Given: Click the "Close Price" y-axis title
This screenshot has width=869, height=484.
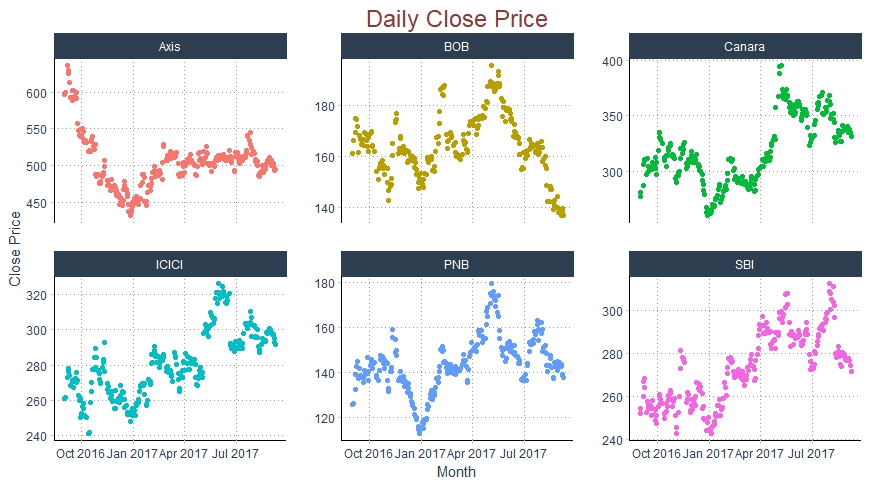Looking at the screenshot, I should (x=14, y=250).
